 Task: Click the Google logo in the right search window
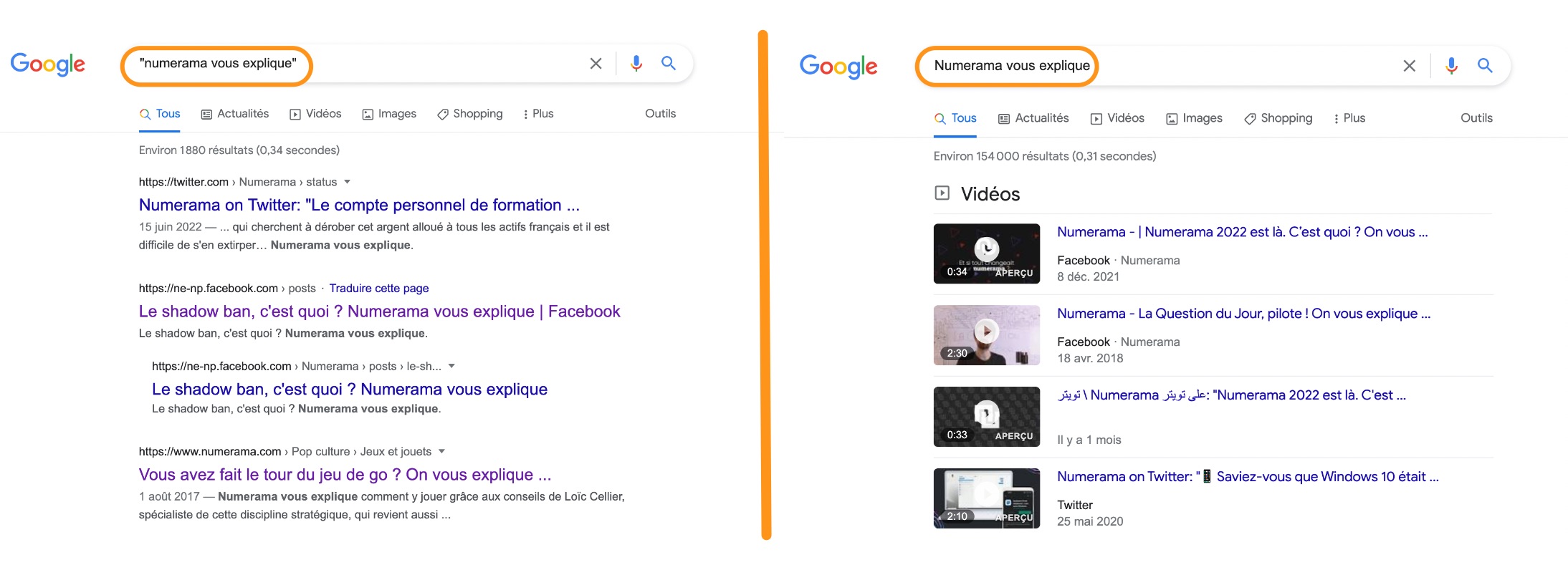(x=838, y=67)
